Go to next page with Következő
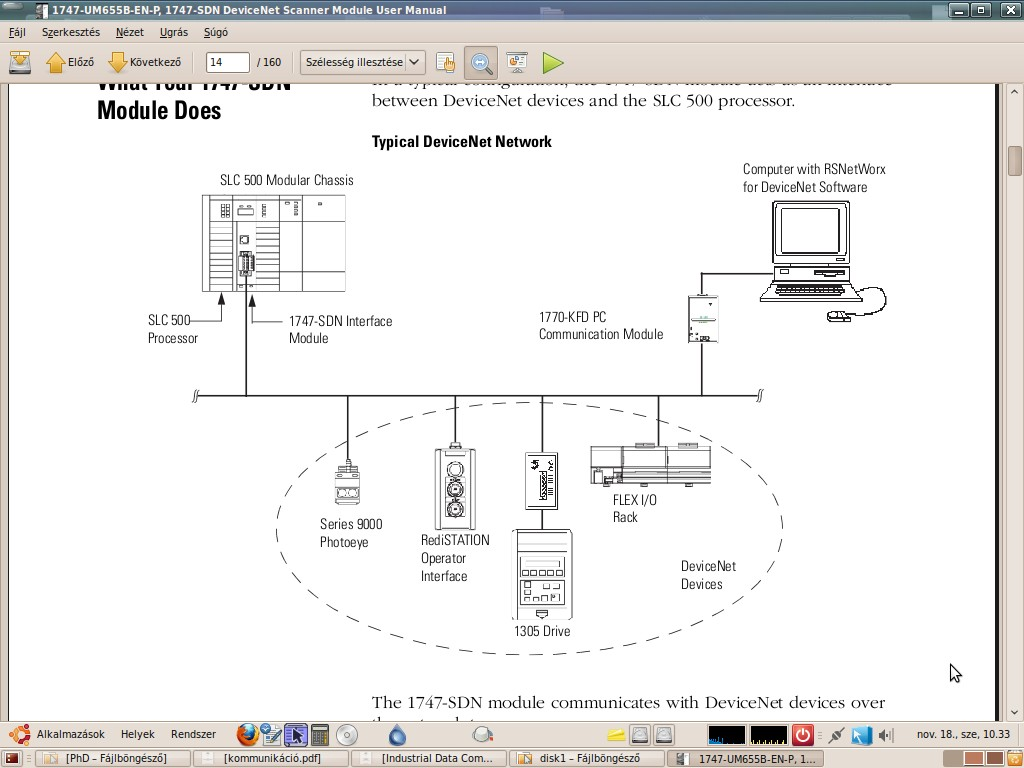The width and height of the screenshot is (1024, 768). click(145, 63)
